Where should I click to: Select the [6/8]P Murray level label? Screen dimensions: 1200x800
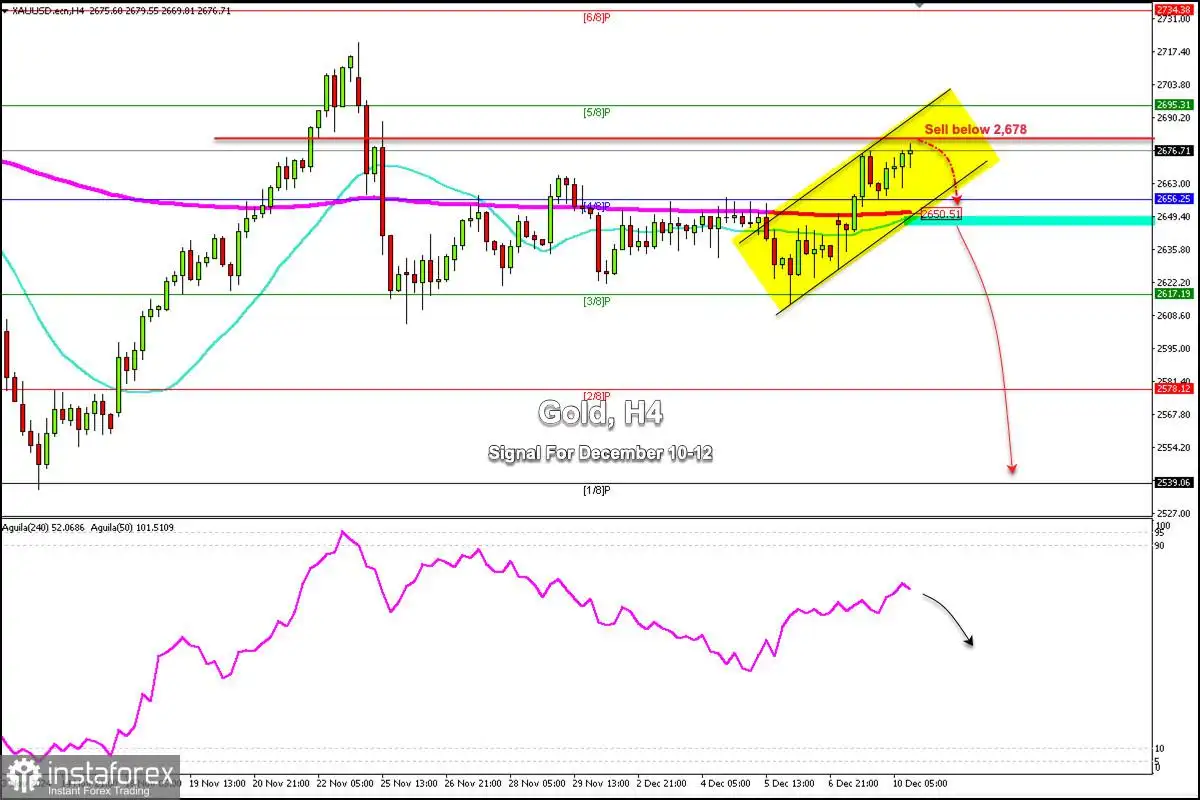click(597, 17)
